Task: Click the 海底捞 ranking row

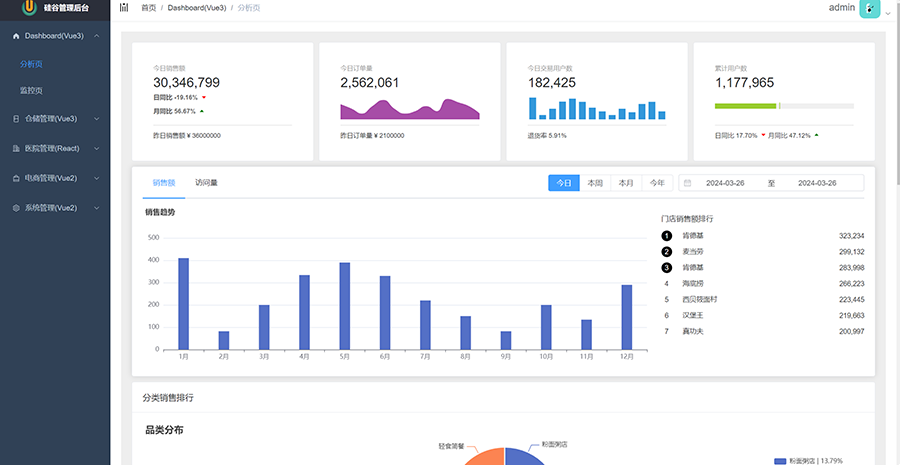Action: click(x=763, y=284)
